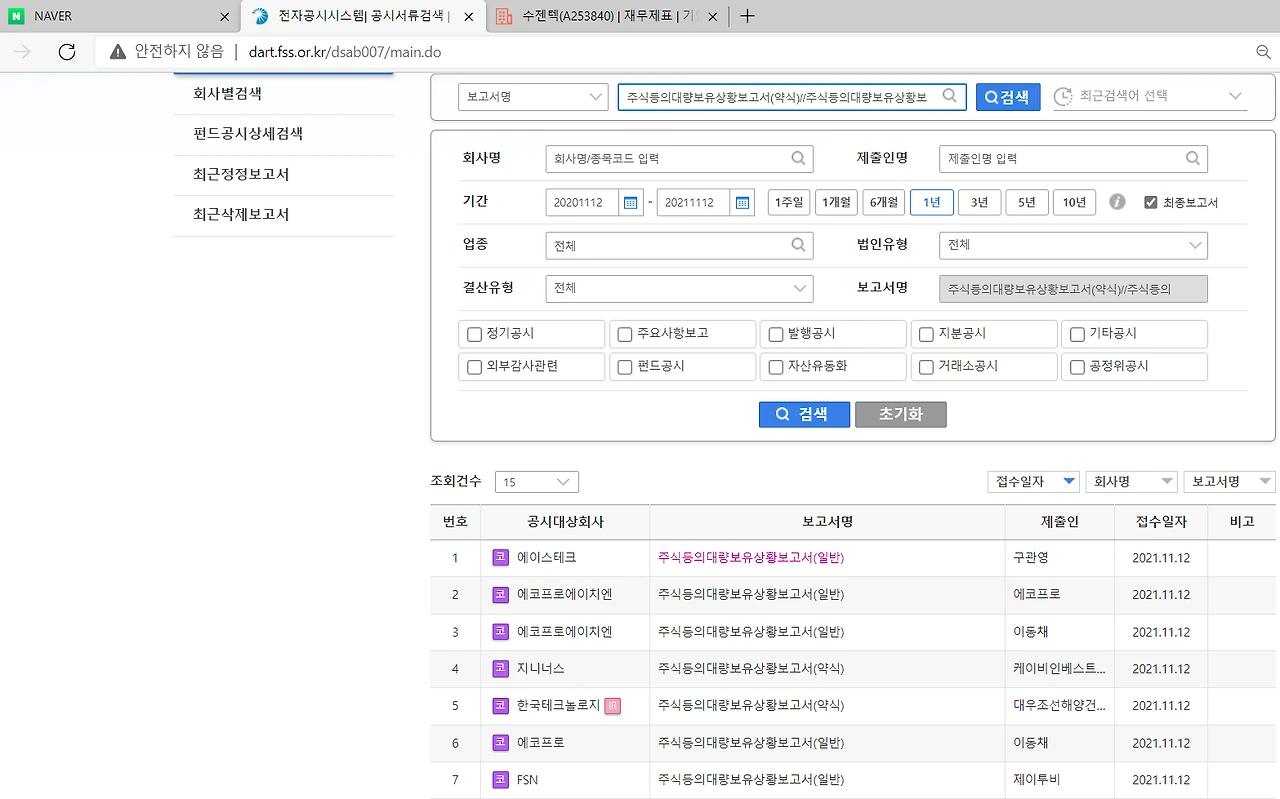
Task: Check the 지분공시 checkbox
Action: (927, 334)
